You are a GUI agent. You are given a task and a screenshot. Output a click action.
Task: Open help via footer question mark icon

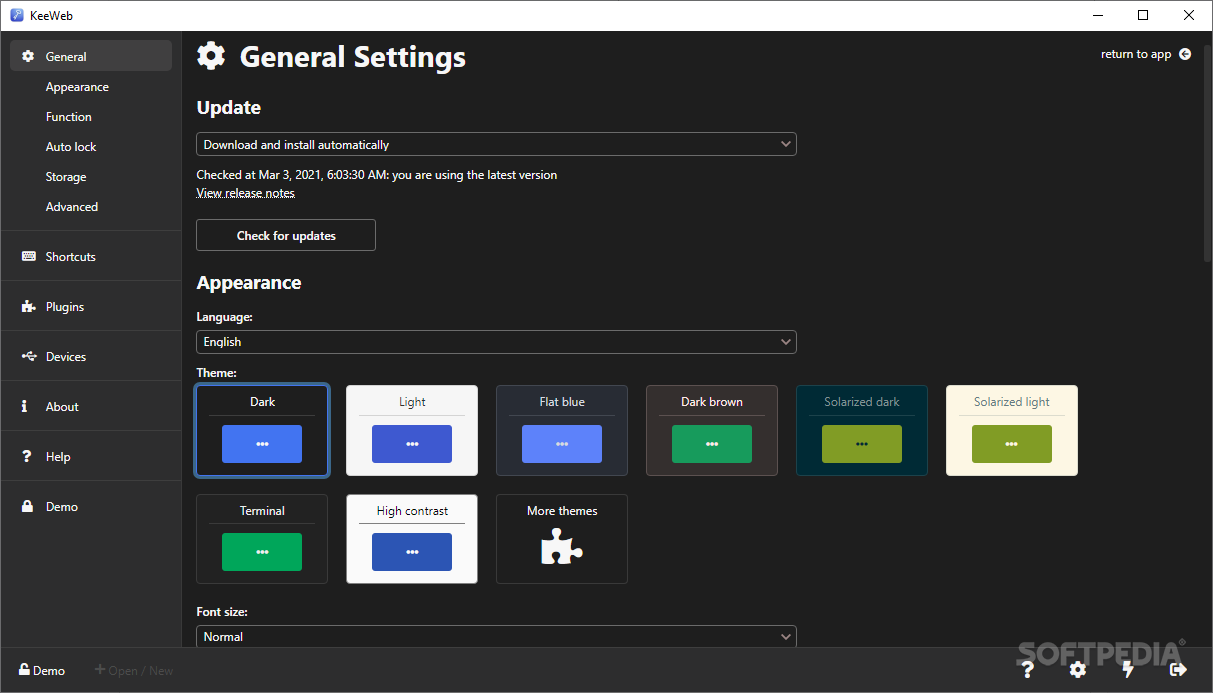coord(1027,669)
